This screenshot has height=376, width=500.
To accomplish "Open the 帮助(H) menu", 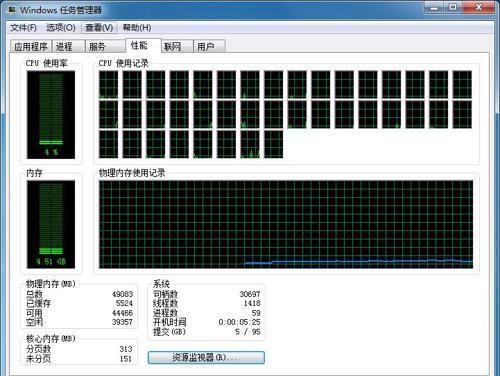I will 137,28.
